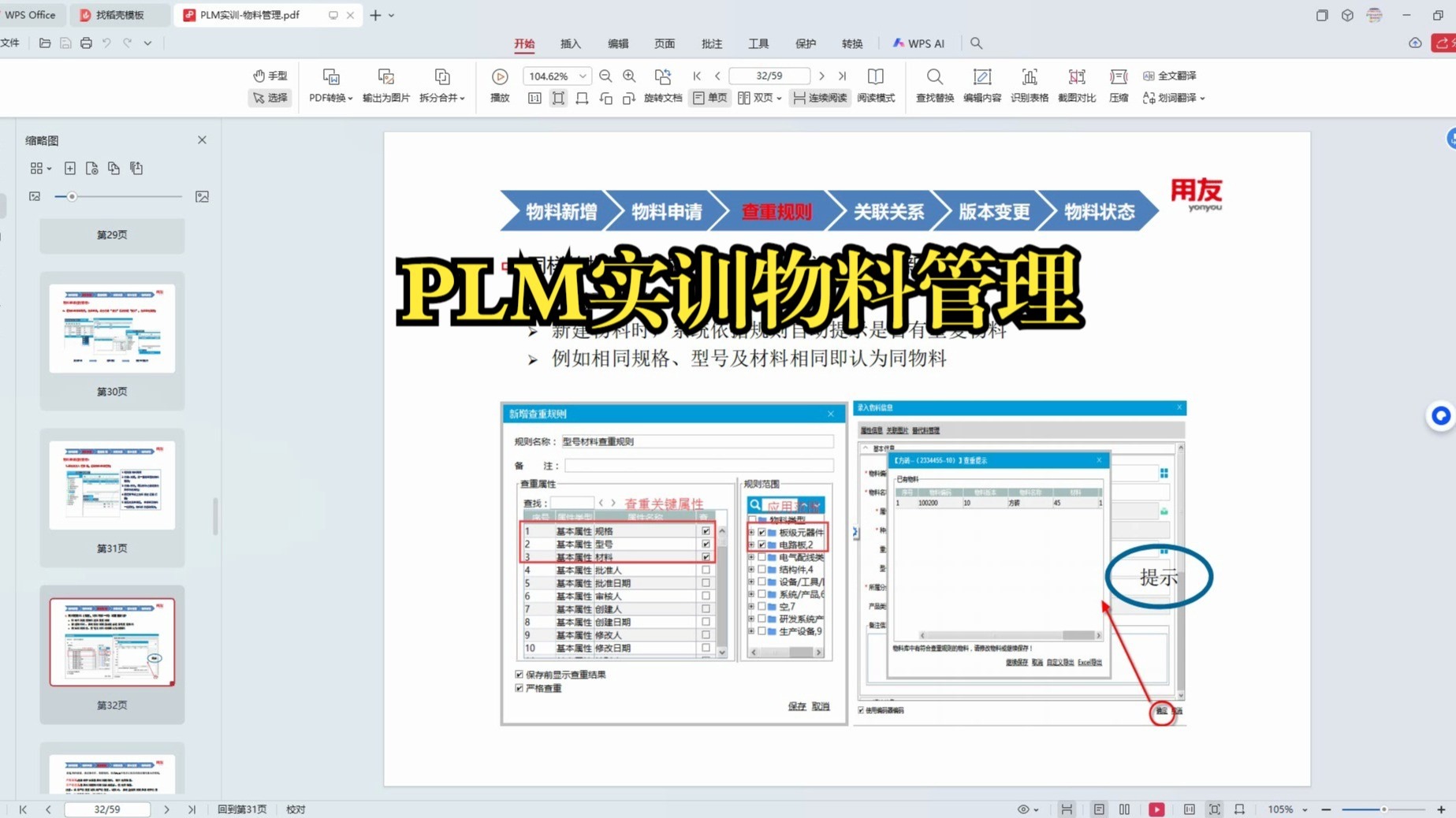1456x818 pixels.
Task: Zoom in with the plus magnifier icon
Action: coord(629,76)
